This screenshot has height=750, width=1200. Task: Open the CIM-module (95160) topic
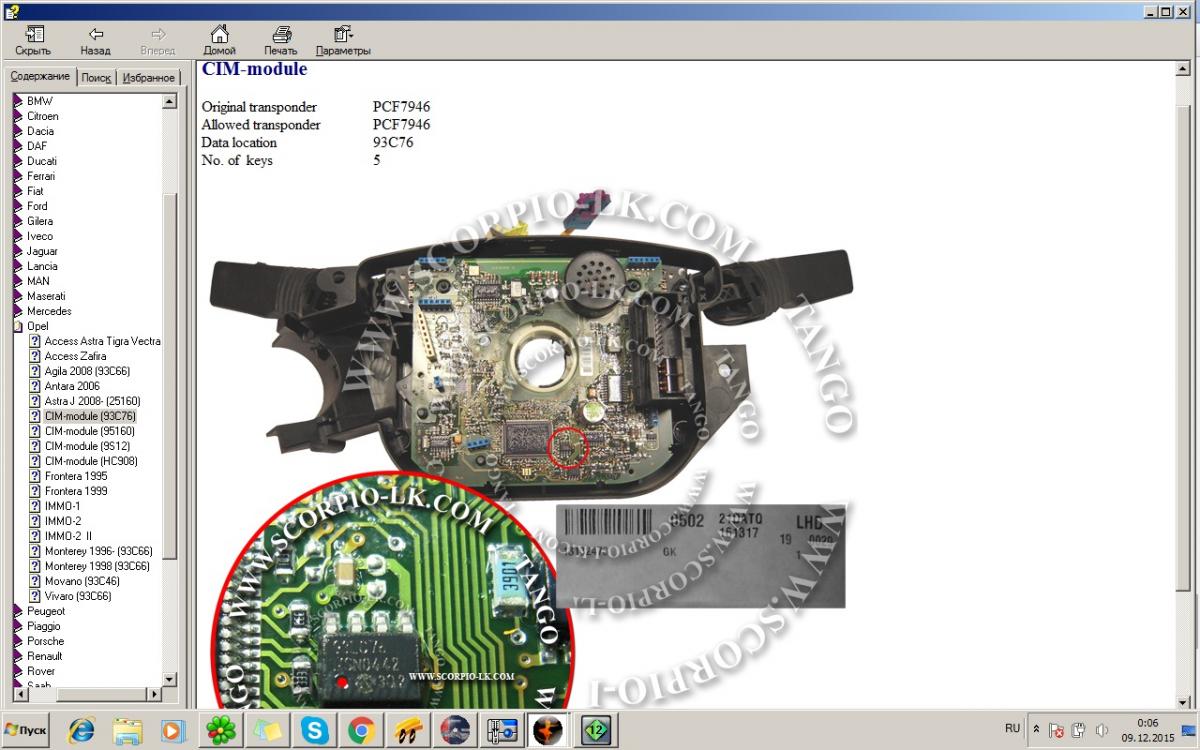(89, 431)
